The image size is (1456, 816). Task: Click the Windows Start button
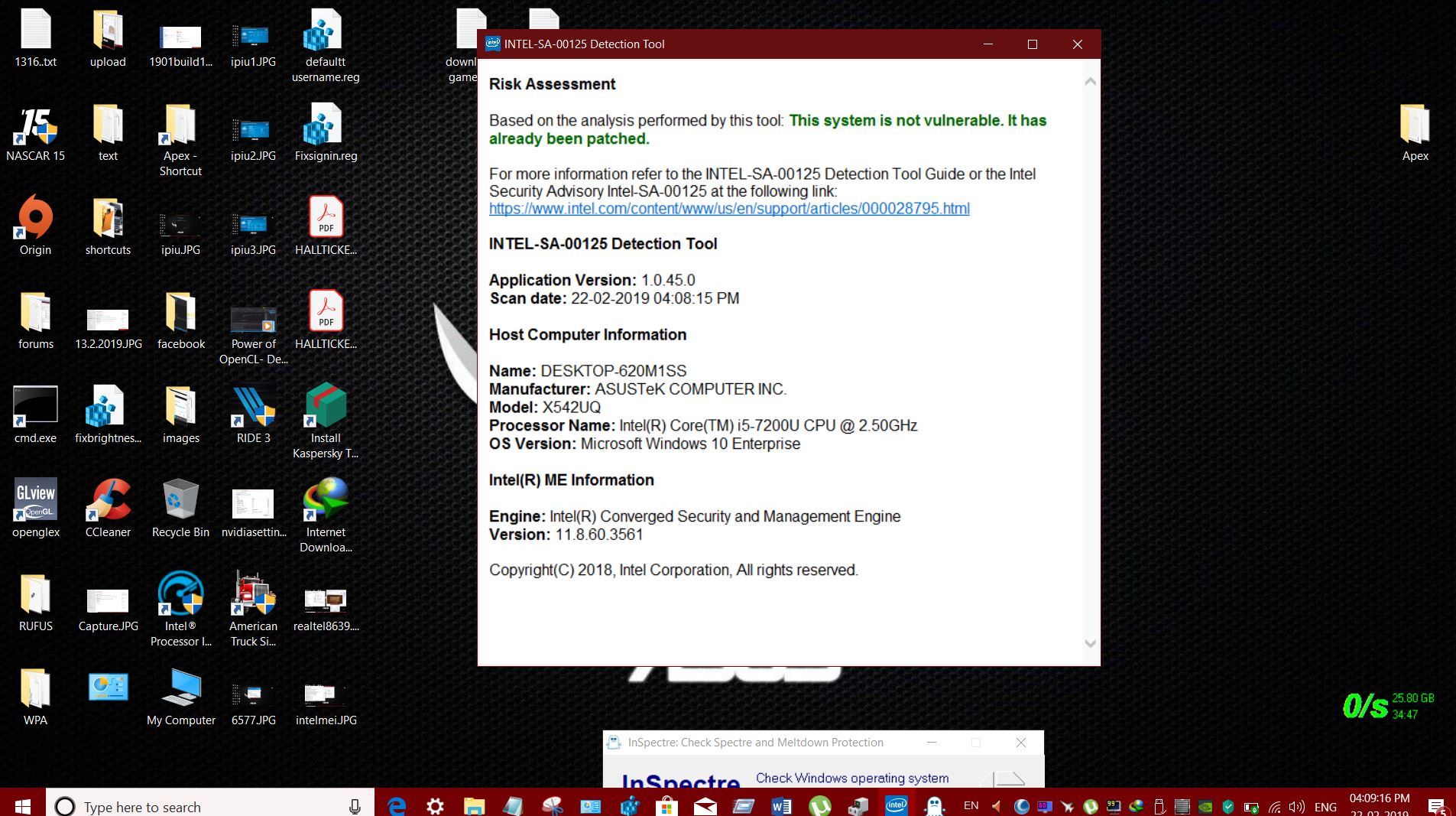tap(22, 806)
